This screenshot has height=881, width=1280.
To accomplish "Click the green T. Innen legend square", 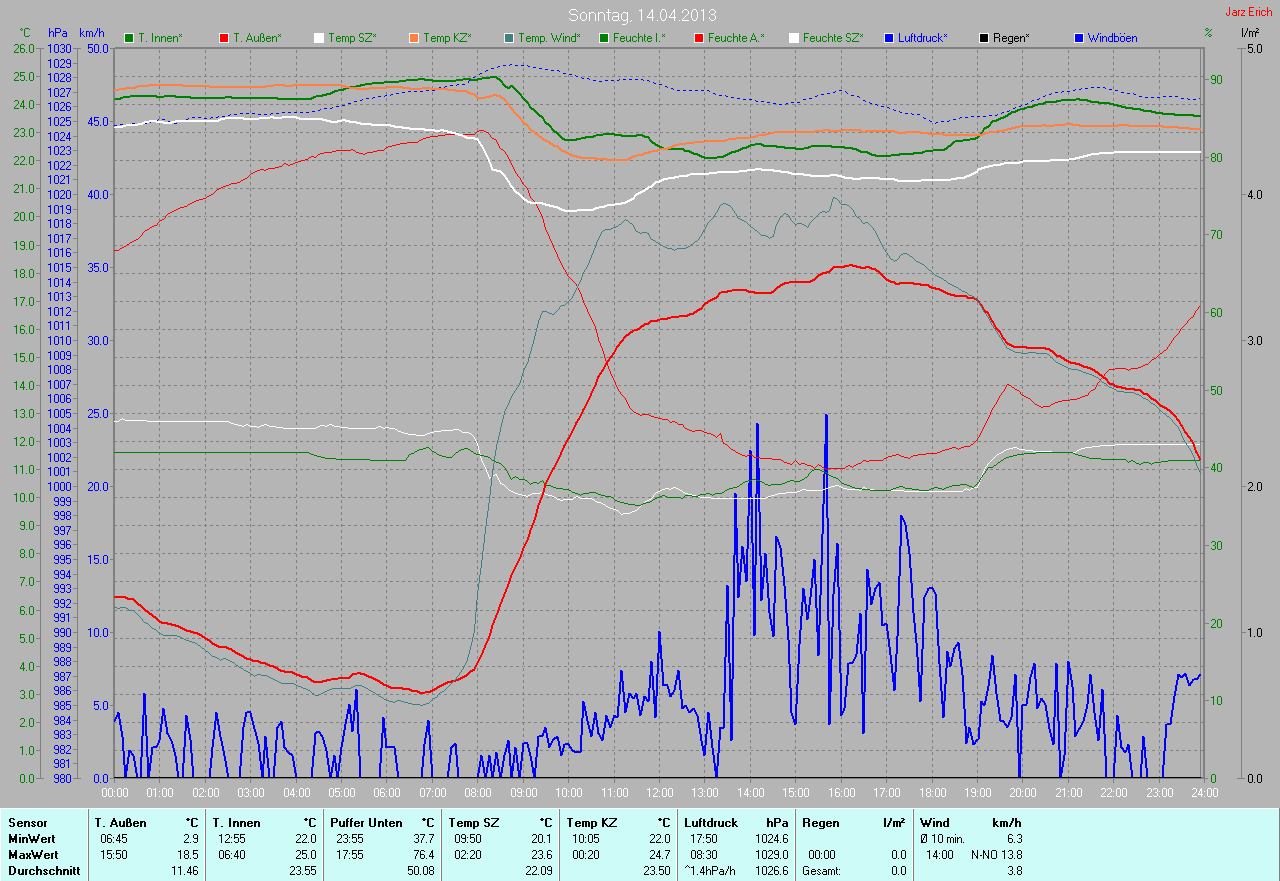I will click(129, 38).
